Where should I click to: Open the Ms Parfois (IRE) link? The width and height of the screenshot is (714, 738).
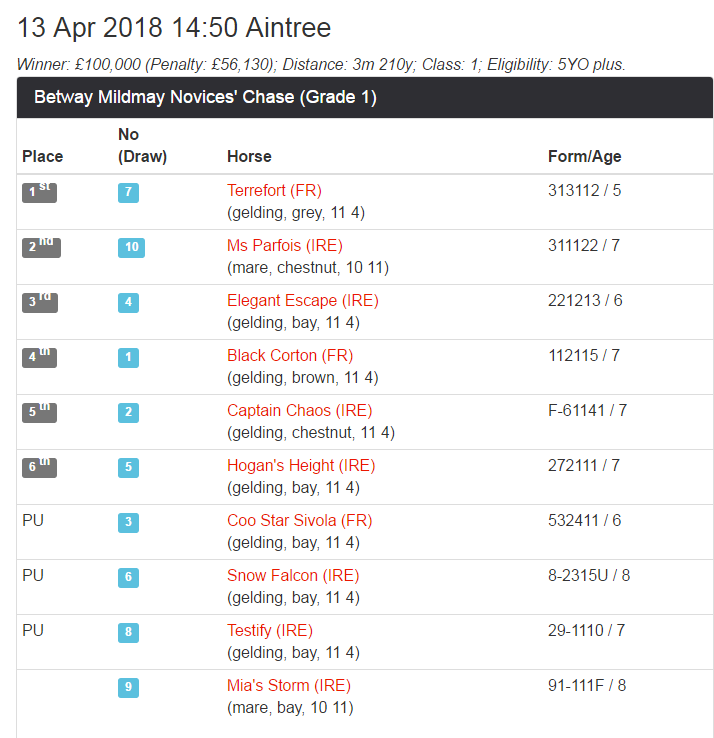click(x=284, y=245)
